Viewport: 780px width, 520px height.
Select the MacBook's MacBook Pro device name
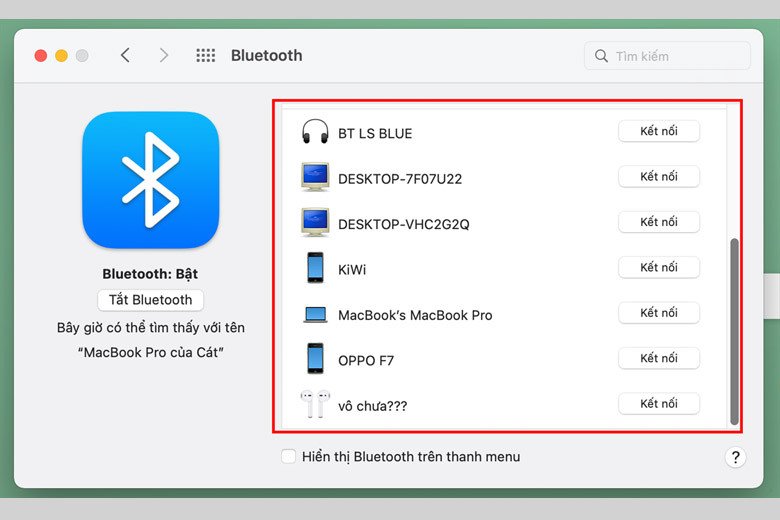pos(415,315)
